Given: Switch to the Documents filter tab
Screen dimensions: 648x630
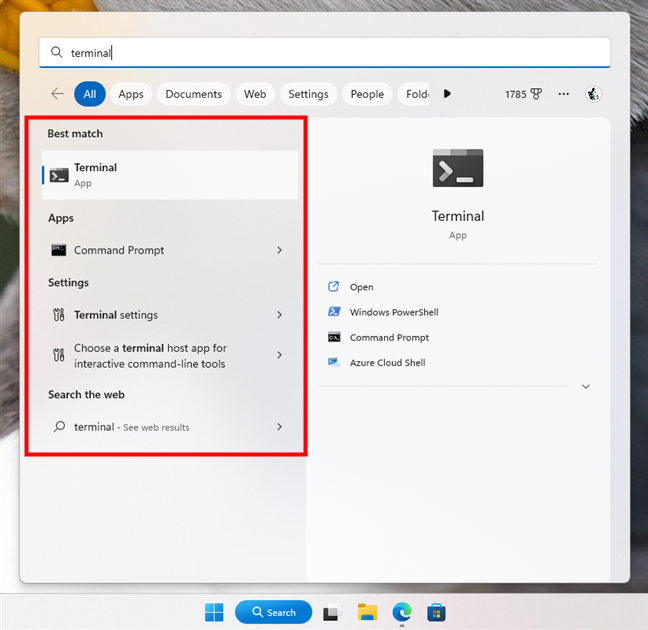Looking at the screenshot, I should point(193,94).
